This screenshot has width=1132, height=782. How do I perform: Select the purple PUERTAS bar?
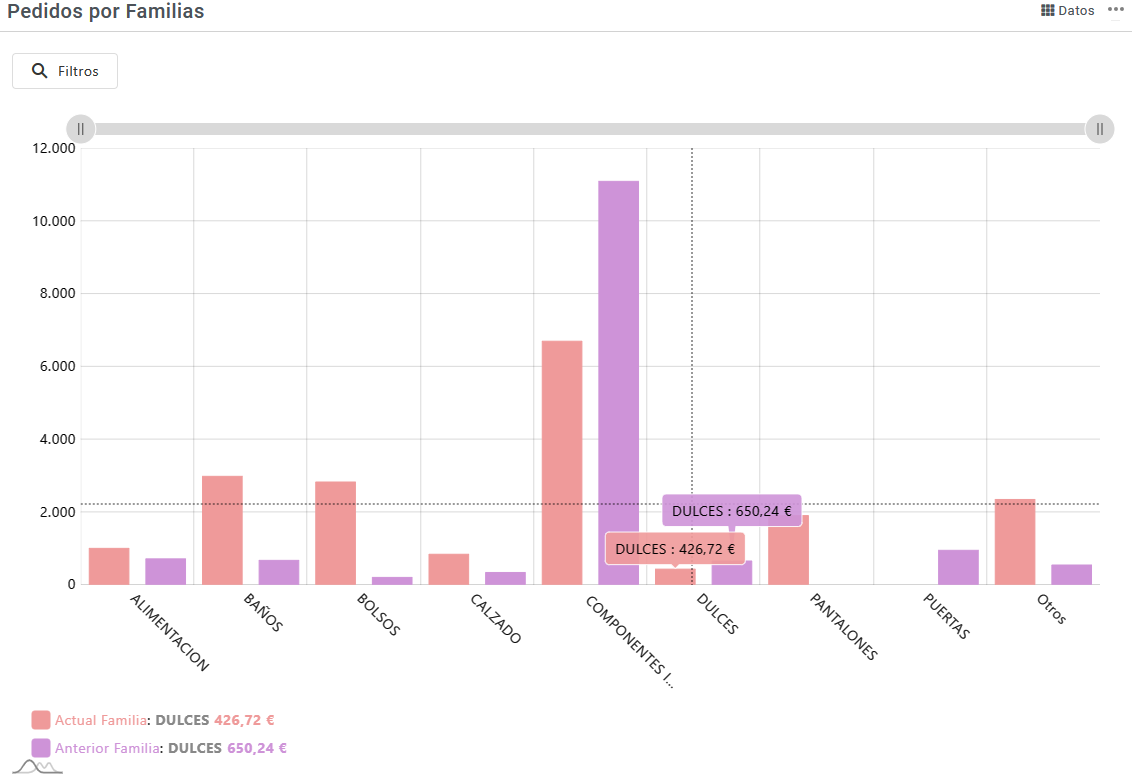[958, 567]
